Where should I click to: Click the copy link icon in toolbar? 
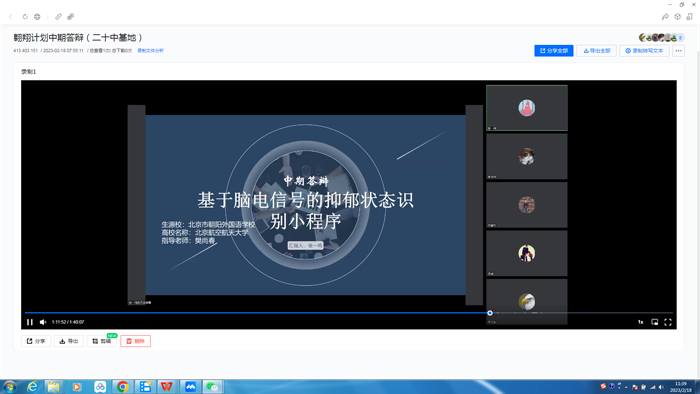(58, 17)
